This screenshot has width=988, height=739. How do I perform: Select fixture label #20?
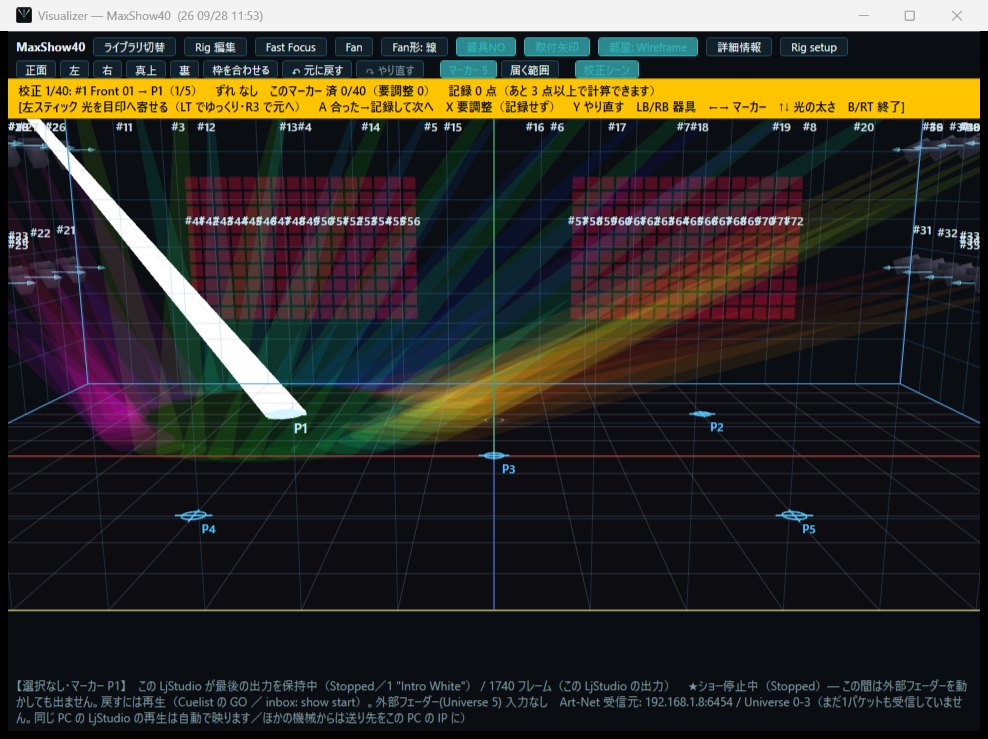(864, 127)
